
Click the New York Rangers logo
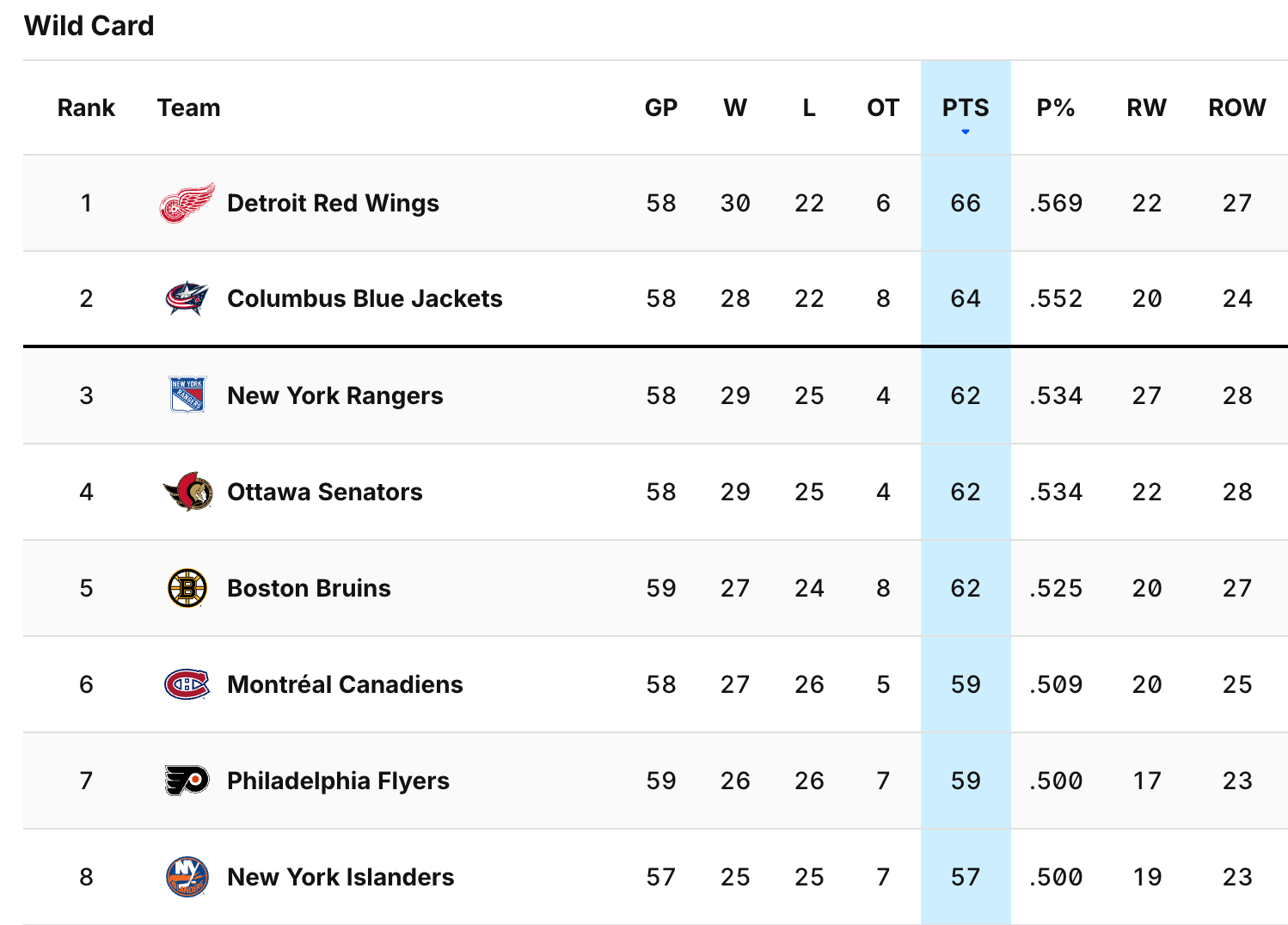(187, 395)
